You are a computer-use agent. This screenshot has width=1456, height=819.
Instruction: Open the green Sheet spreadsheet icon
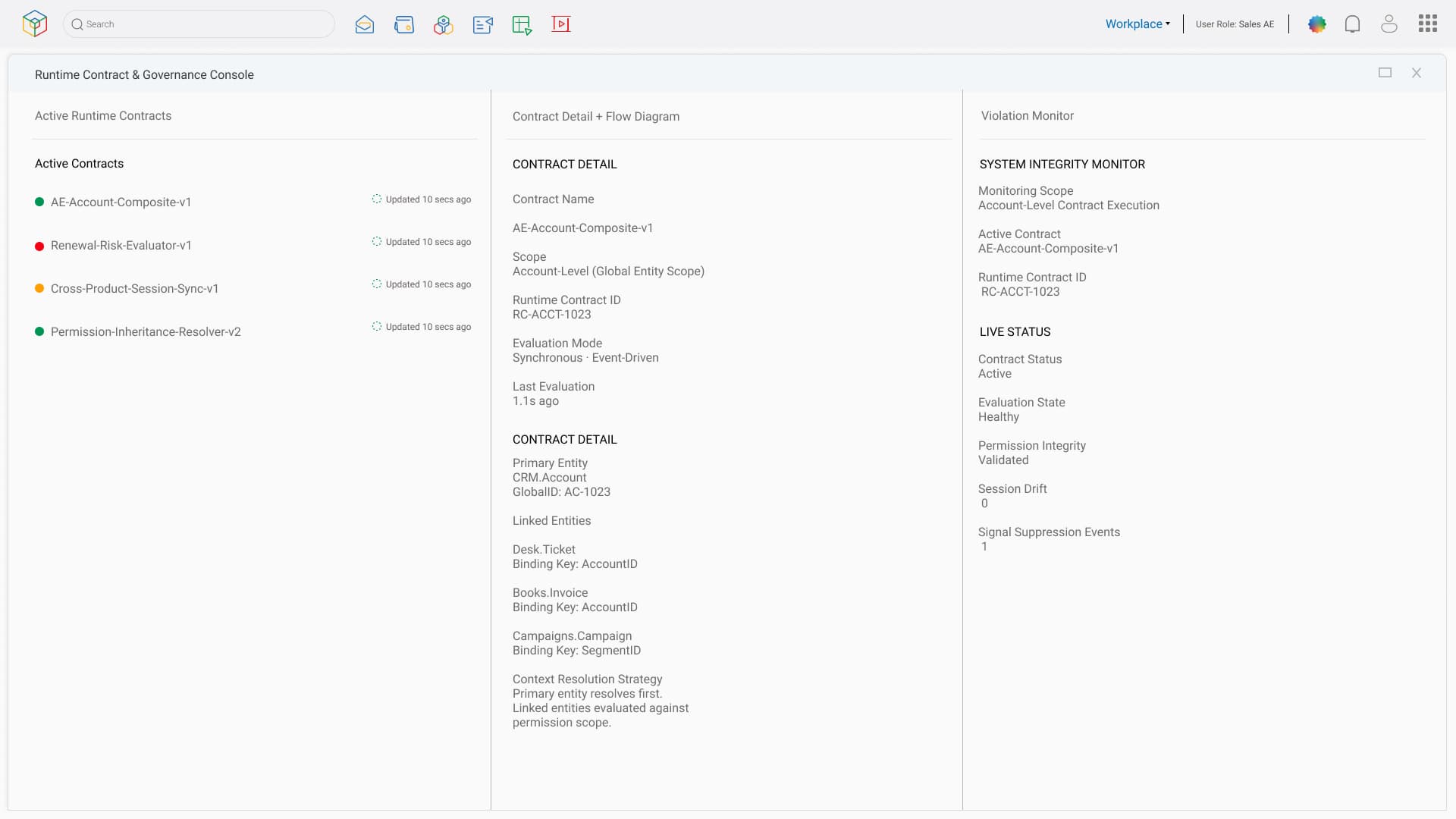522,24
